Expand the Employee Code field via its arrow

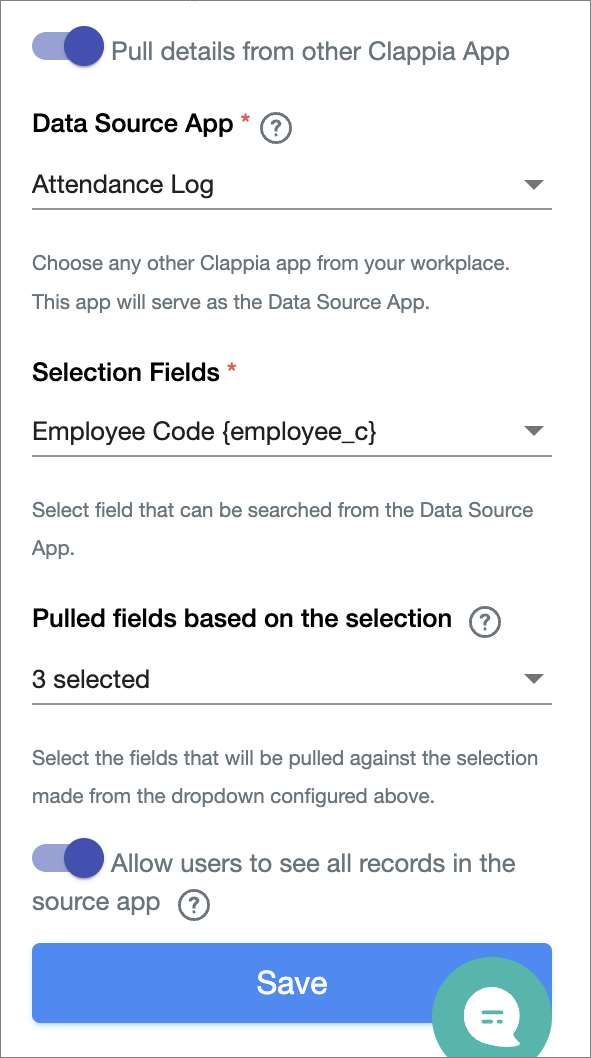(535, 431)
